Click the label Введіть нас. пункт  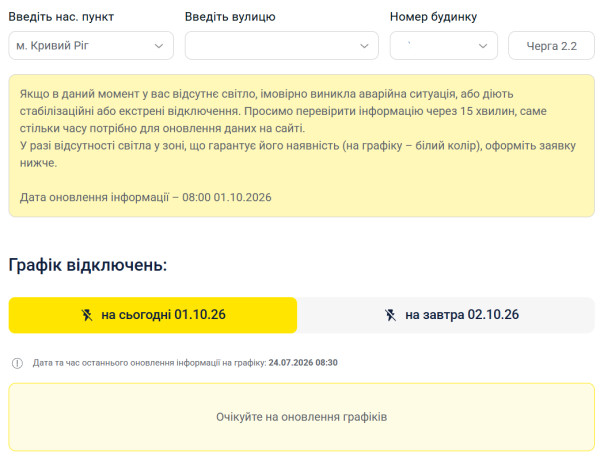tap(61, 17)
